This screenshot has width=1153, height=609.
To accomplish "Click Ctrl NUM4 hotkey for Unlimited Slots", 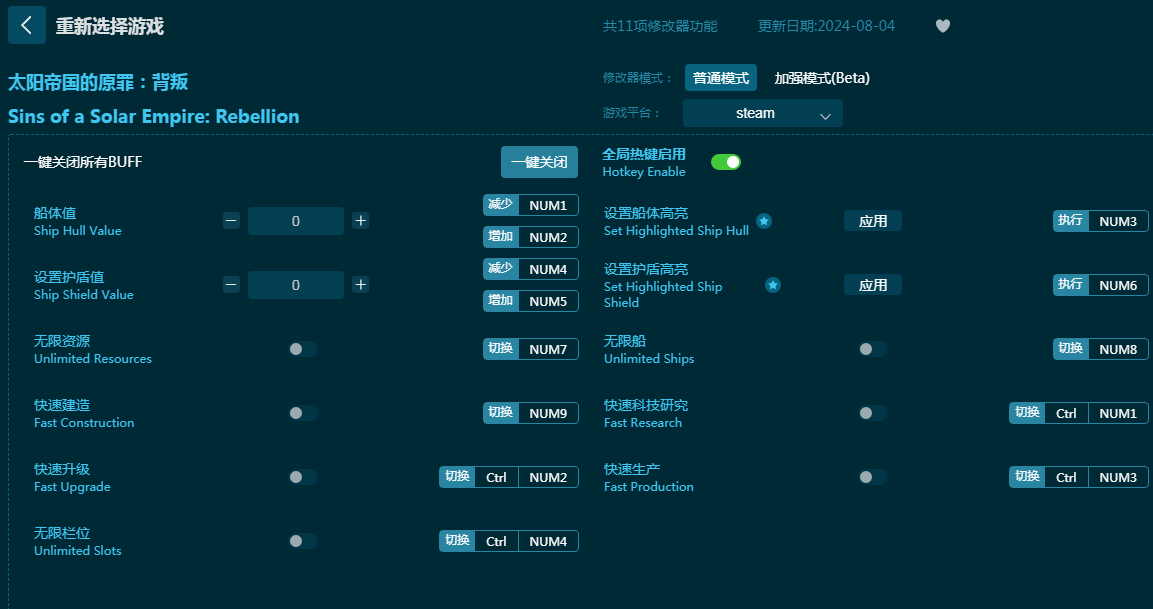I will [x=509, y=541].
